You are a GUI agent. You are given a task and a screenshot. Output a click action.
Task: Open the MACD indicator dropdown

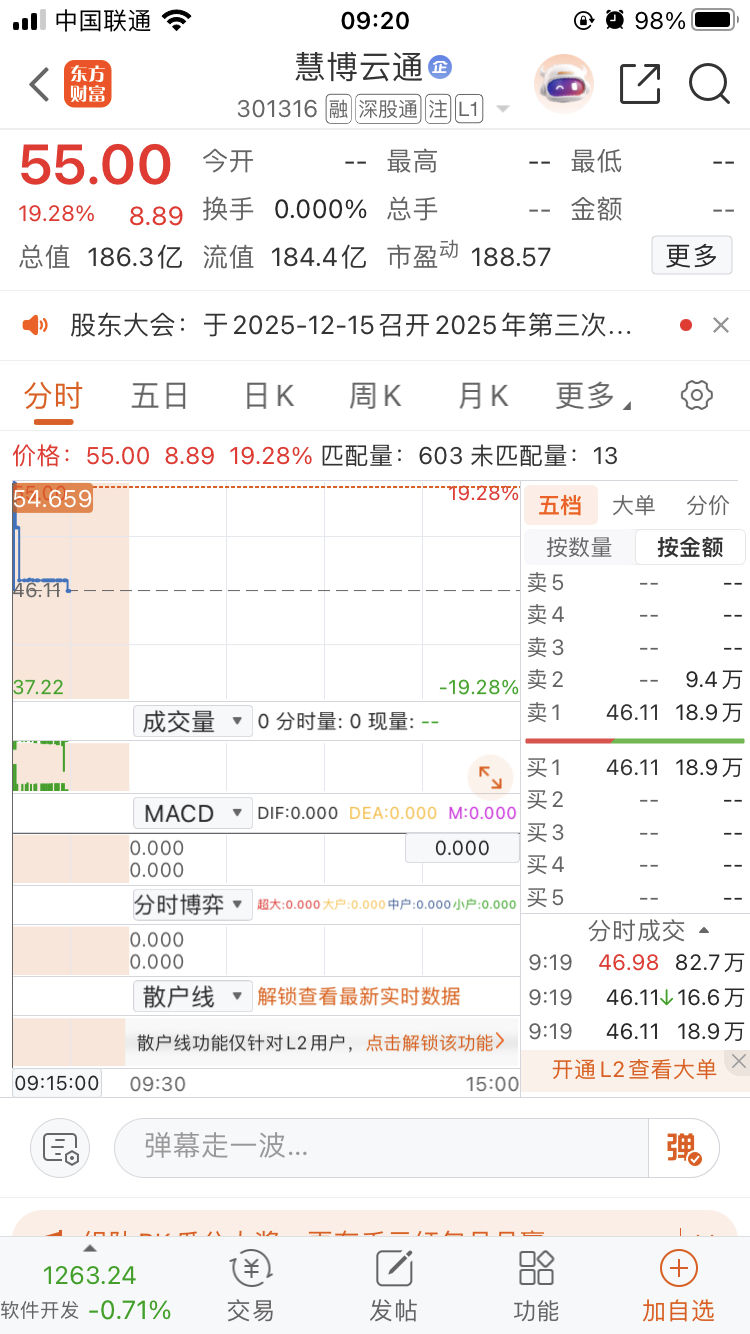pyautogui.click(x=193, y=813)
